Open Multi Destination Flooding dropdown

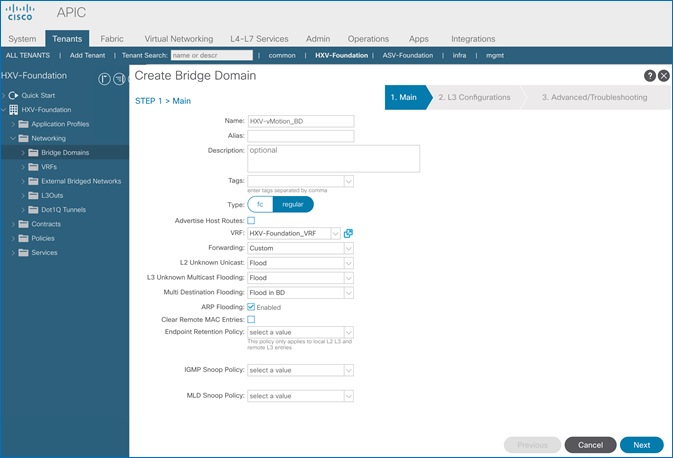pyautogui.click(x=349, y=293)
